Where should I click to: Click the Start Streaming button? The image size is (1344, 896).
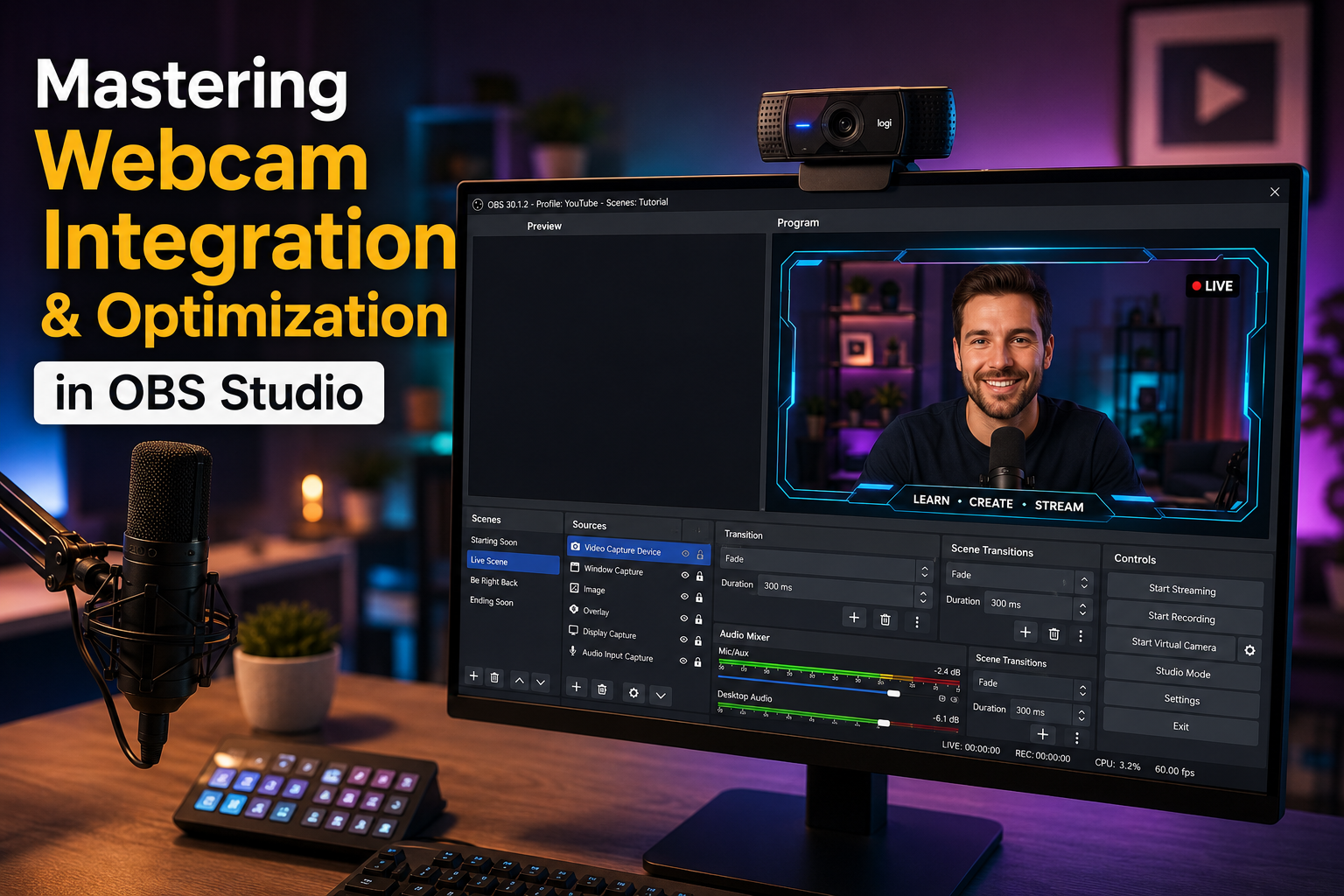click(1184, 591)
